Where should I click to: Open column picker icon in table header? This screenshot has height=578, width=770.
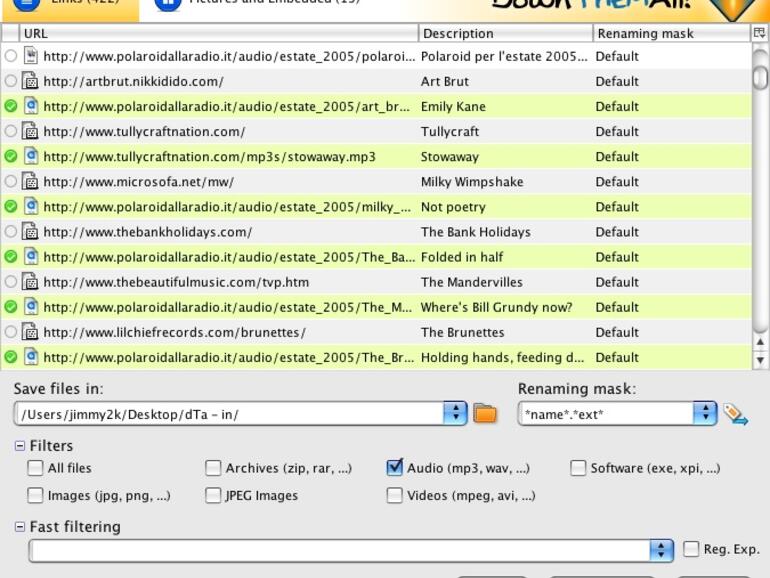click(x=759, y=33)
